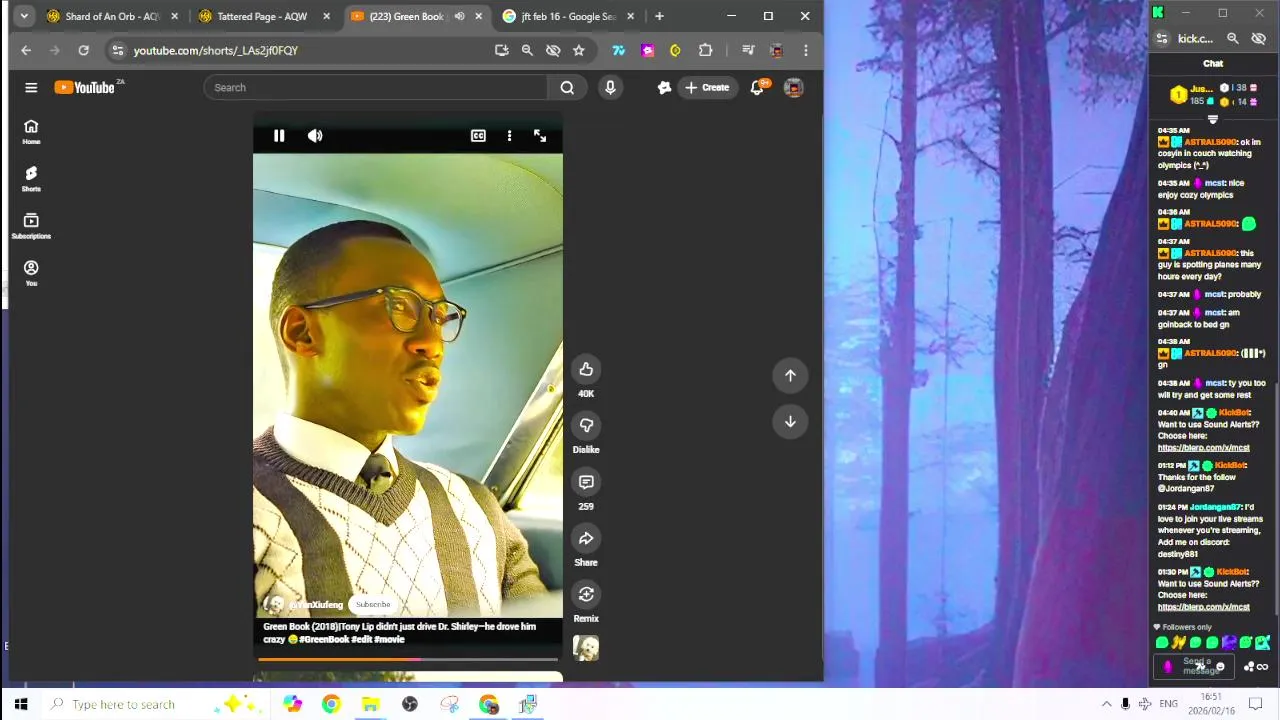The image size is (1280, 720).
Task: Open the tab search dropdown arrow
Action: coord(24,16)
